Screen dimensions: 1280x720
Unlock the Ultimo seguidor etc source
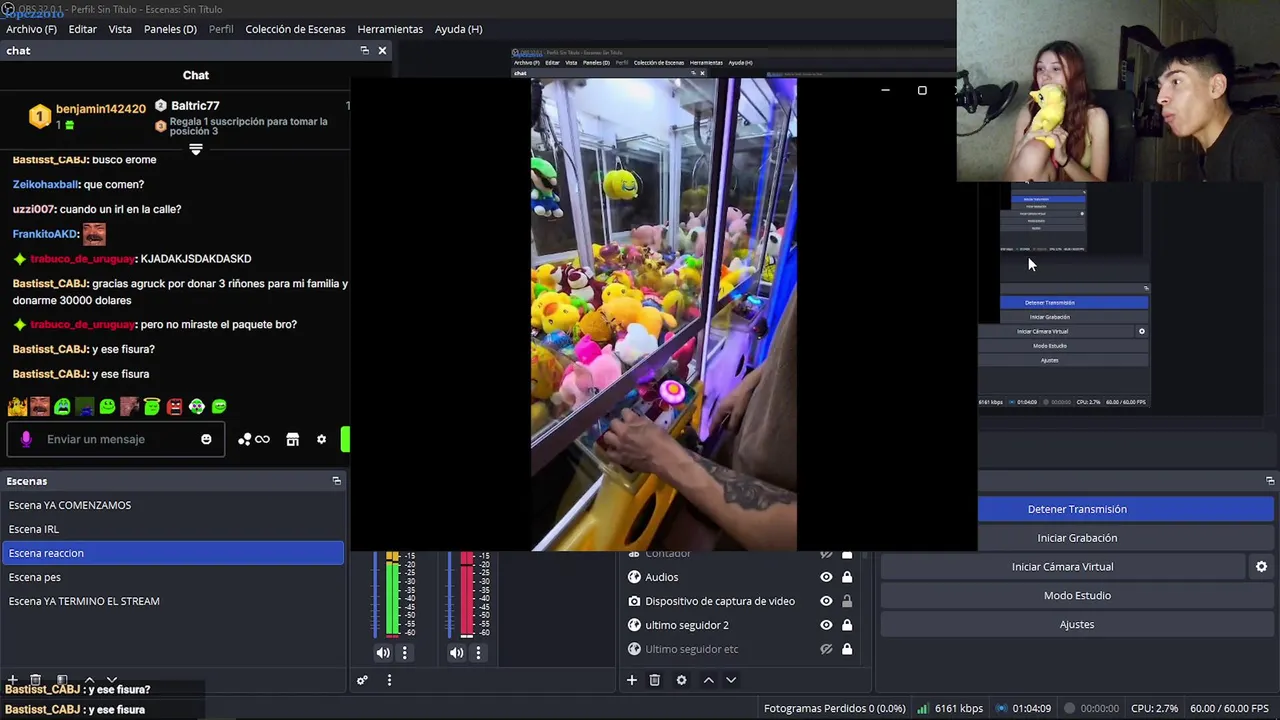tap(847, 649)
